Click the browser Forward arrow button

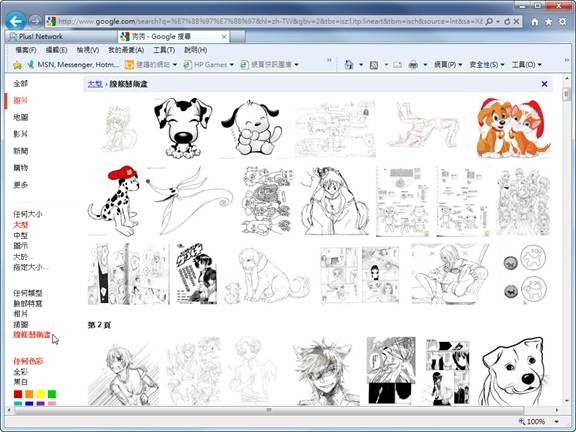pyautogui.click(x=35, y=21)
